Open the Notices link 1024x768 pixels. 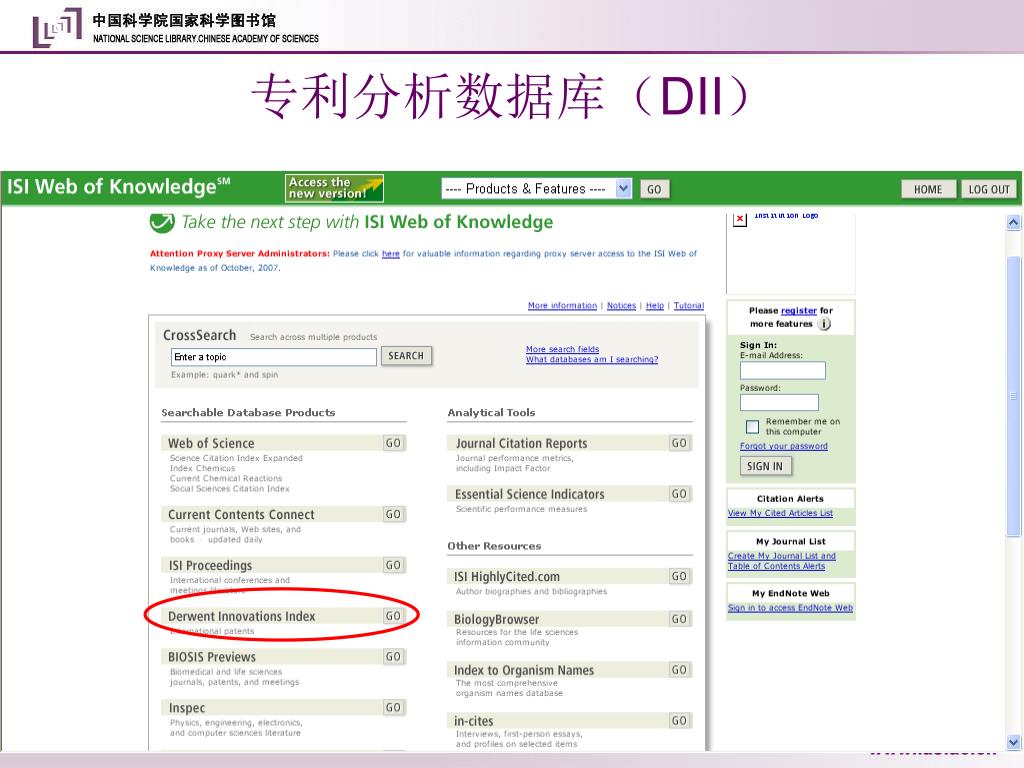click(621, 306)
